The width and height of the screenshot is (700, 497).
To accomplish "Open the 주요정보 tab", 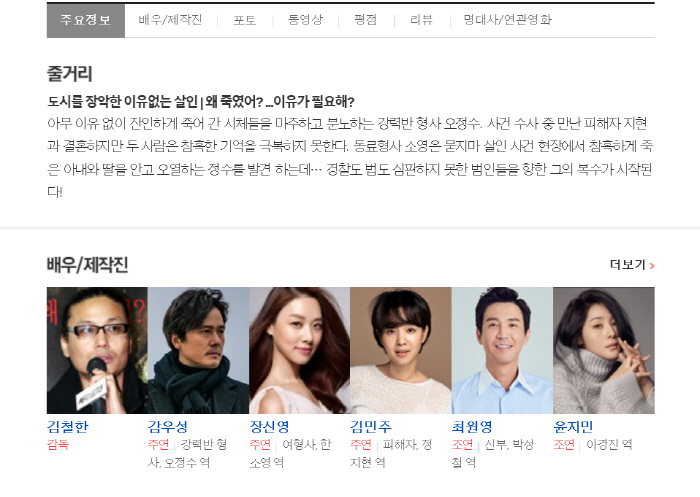I will coord(86,20).
